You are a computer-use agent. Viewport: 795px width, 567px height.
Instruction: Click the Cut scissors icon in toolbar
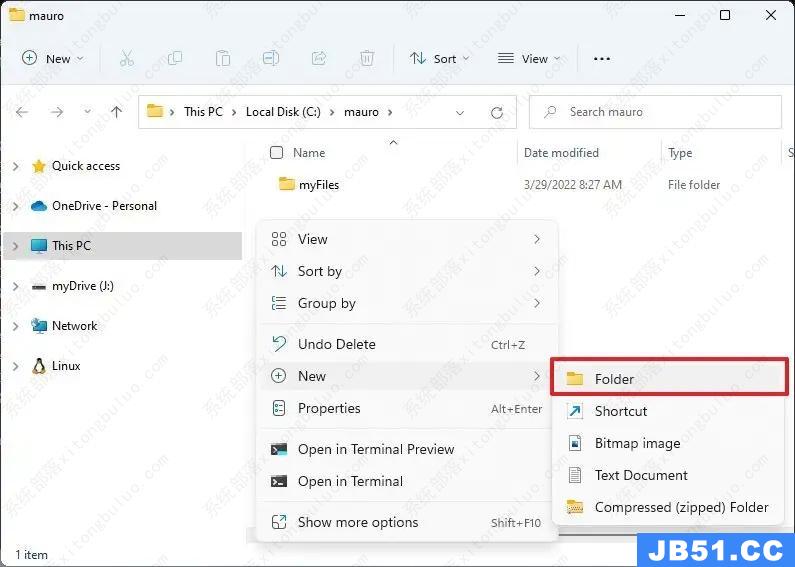pyautogui.click(x=126, y=59)
